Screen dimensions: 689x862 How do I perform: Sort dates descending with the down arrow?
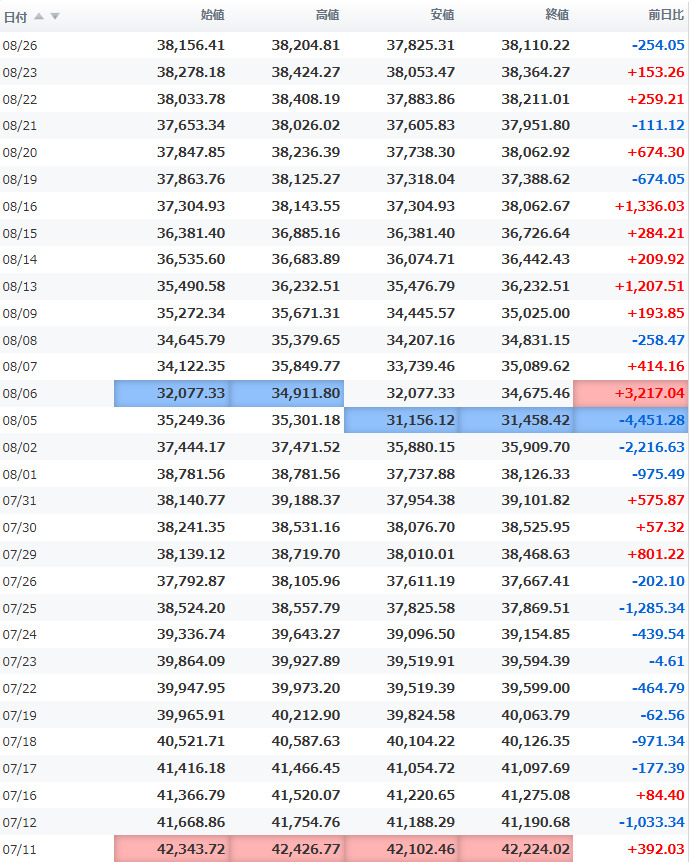coord(55,16)
